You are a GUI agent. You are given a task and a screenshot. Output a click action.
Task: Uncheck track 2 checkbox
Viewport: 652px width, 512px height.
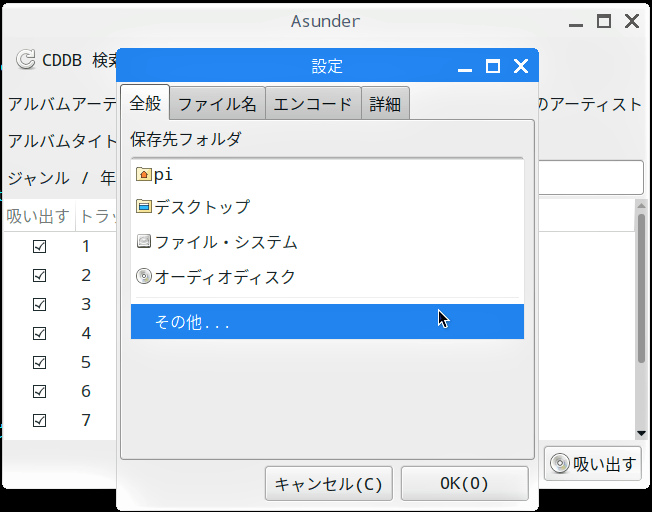click(40, 275)
